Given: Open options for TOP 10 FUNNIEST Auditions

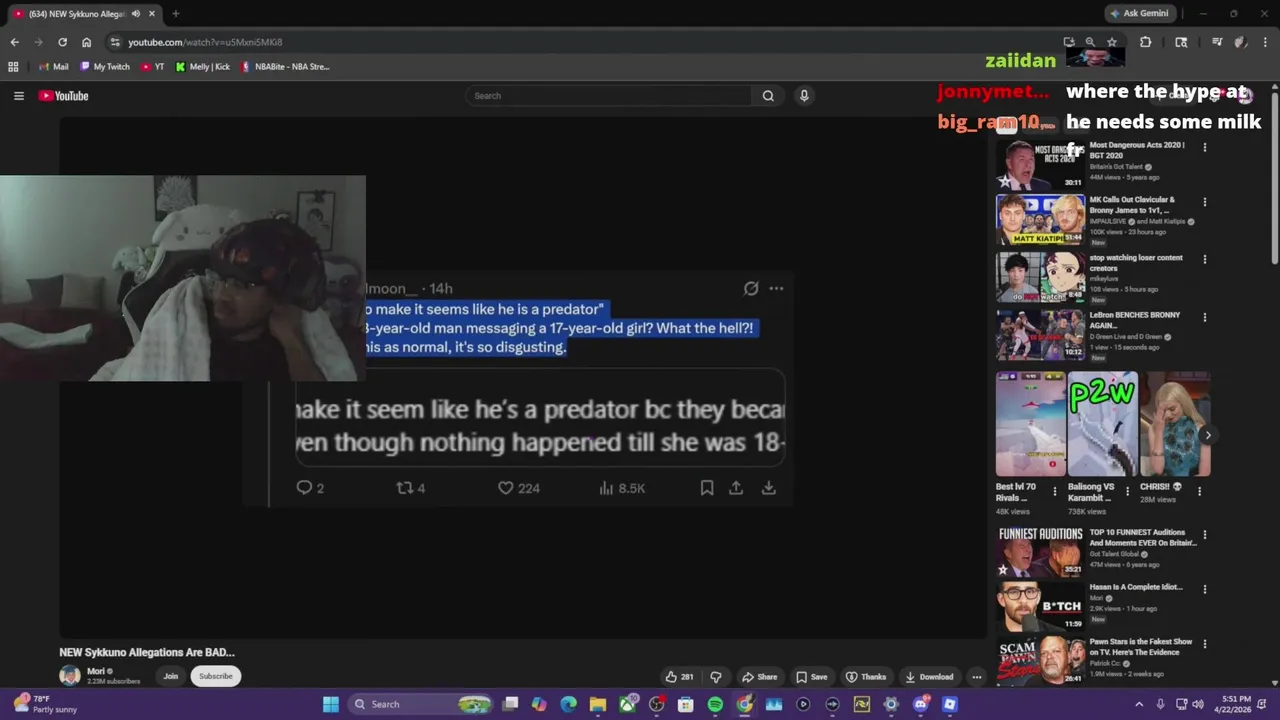Looking at the screenshot, I should click(1204, 535).
